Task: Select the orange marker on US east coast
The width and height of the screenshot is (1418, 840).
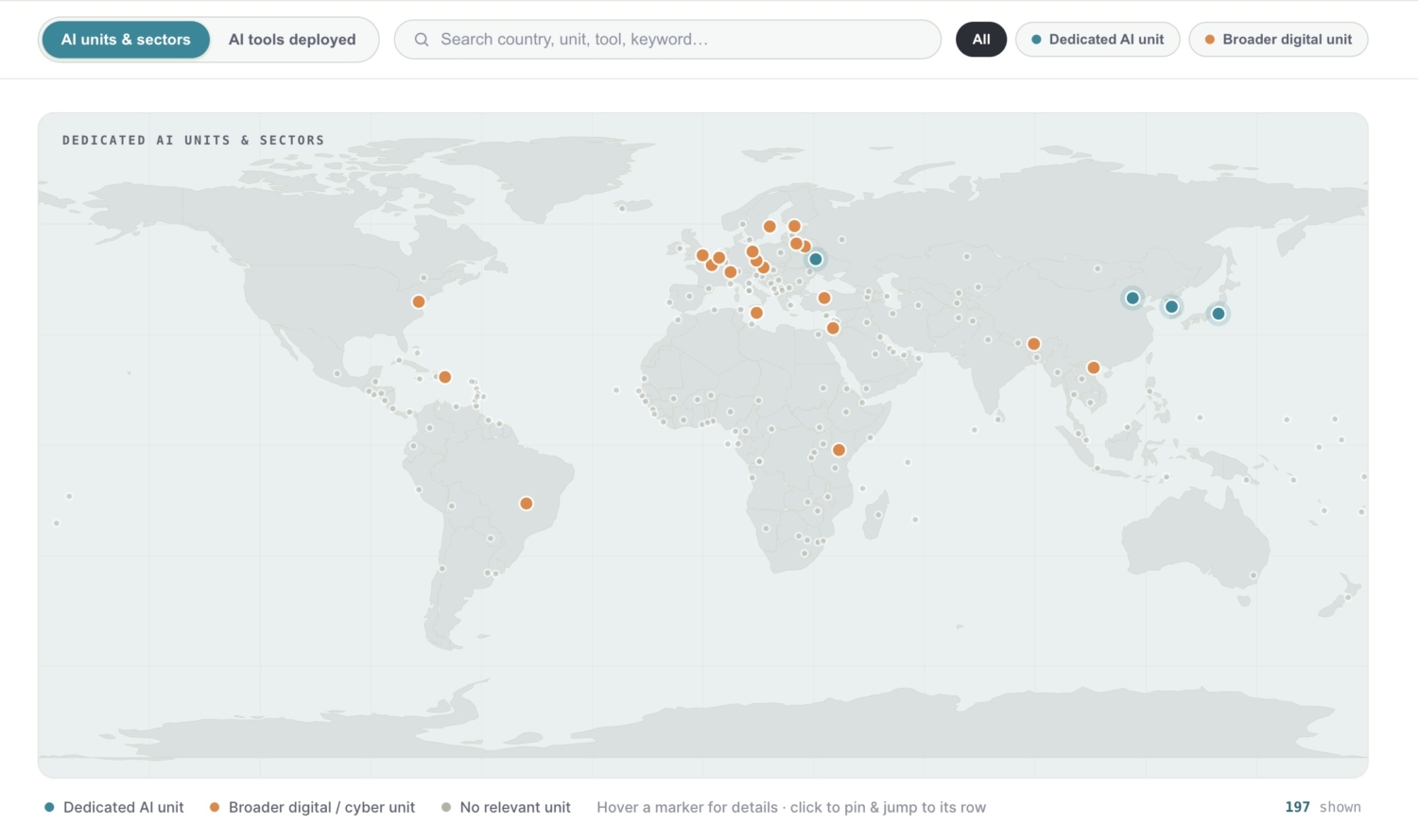Action: pyautogui.click(x=419, y=302)
